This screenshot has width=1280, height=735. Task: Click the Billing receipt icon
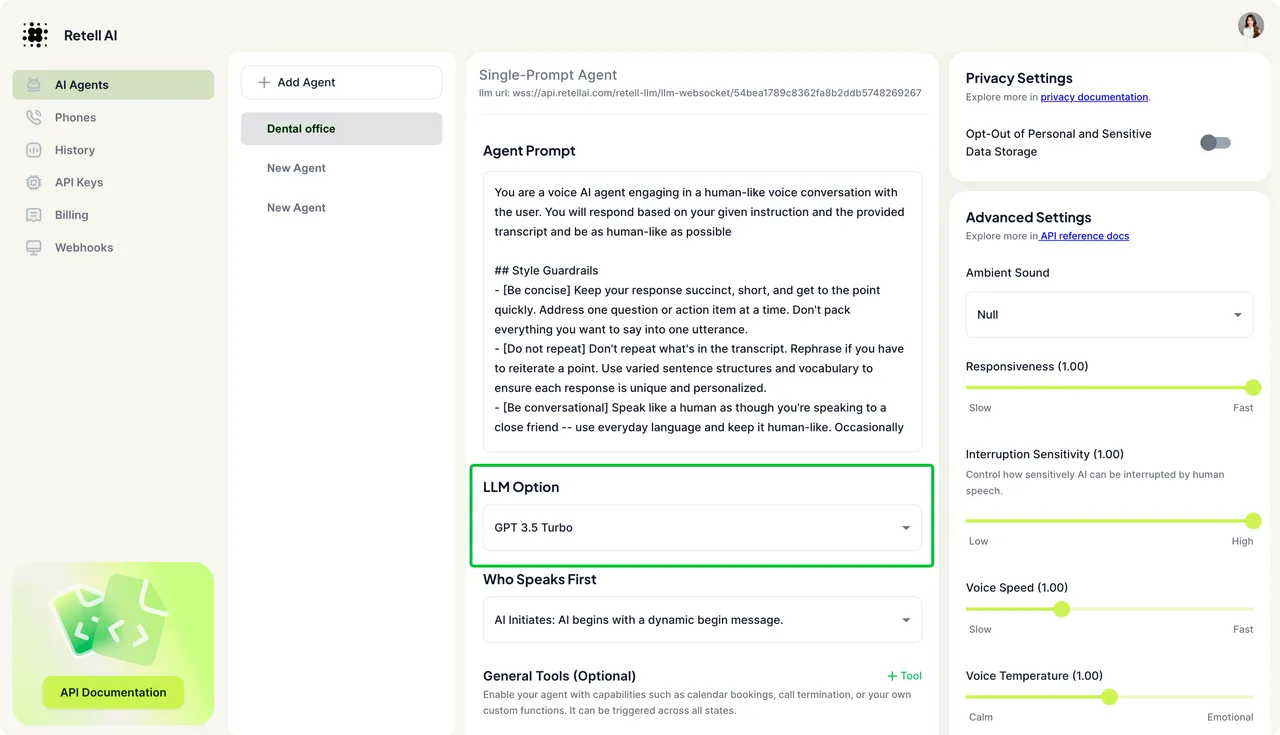[34, 215]
